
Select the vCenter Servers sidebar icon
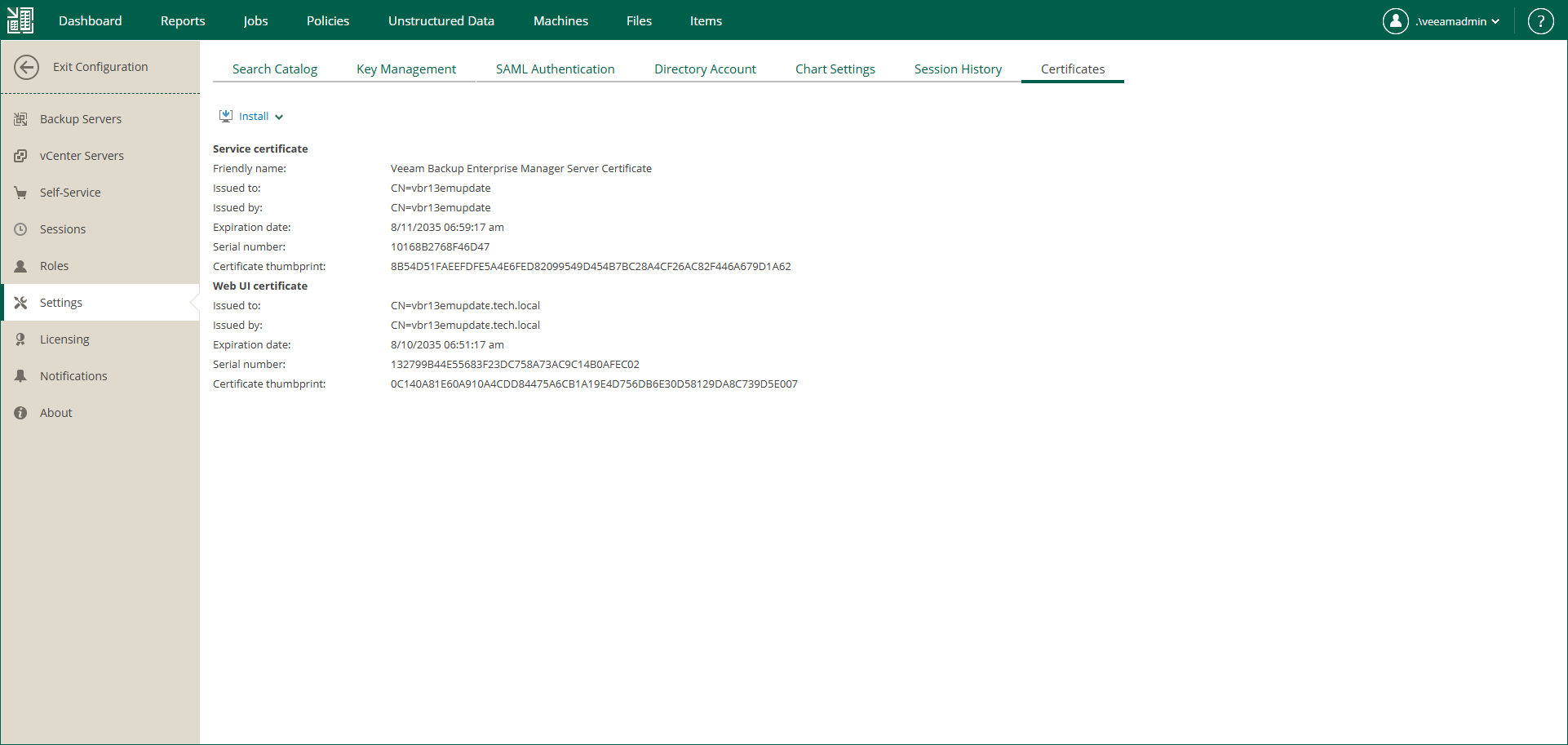(20, 155)
